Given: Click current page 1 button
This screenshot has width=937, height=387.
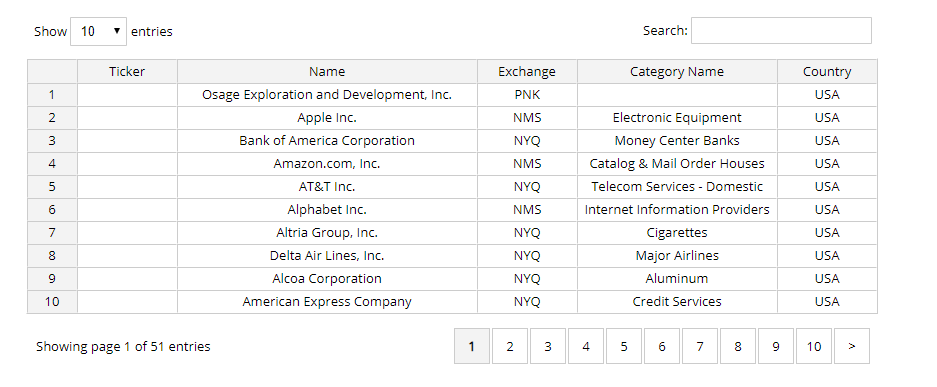Looking at the screenshot, I should 471,346.
